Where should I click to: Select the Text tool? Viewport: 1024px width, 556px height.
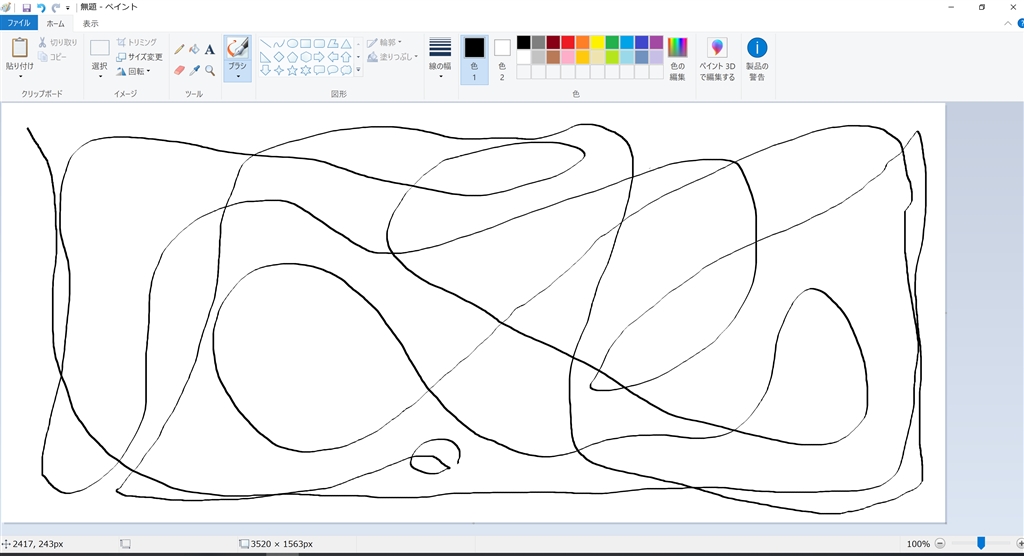(x=210, y=49)
